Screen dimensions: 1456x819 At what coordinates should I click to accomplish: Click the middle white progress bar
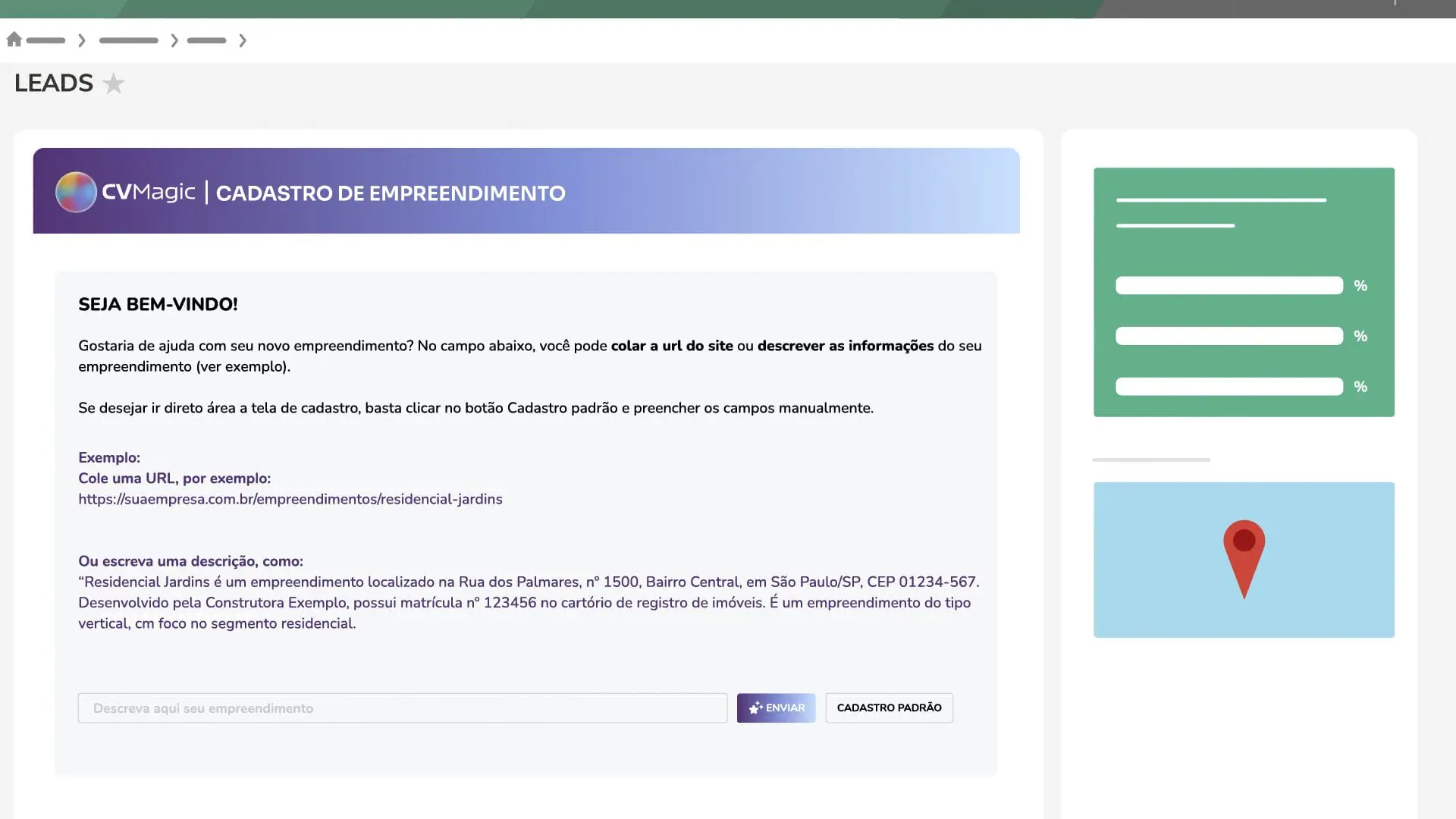[x=1228, y=336]
